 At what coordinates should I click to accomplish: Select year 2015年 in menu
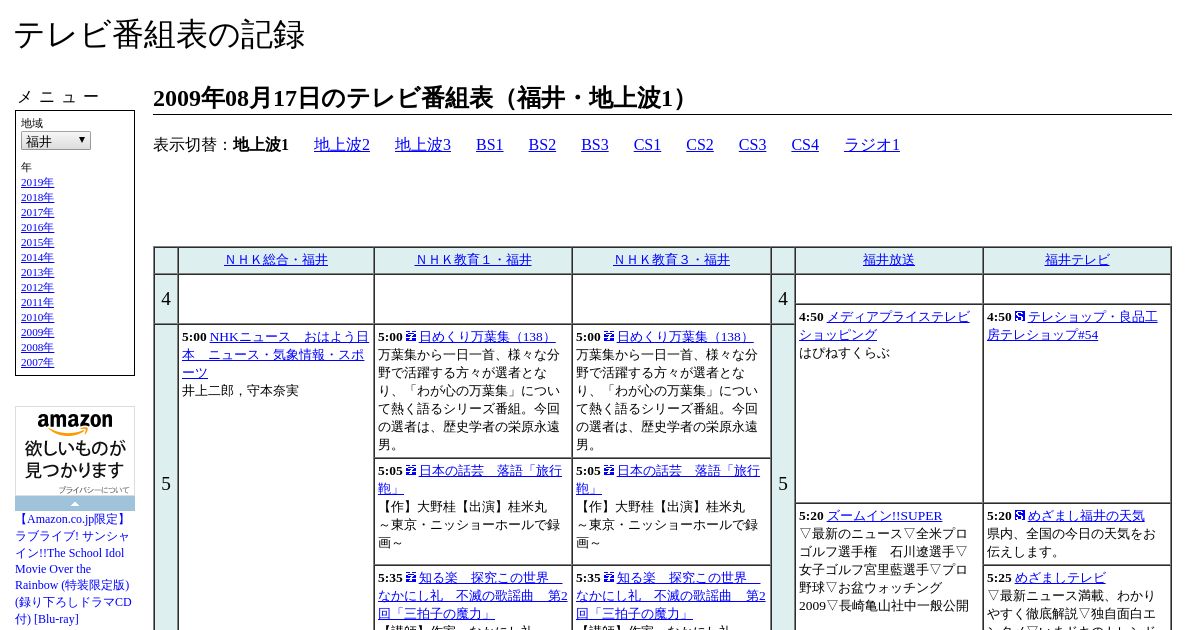point(37,243)
